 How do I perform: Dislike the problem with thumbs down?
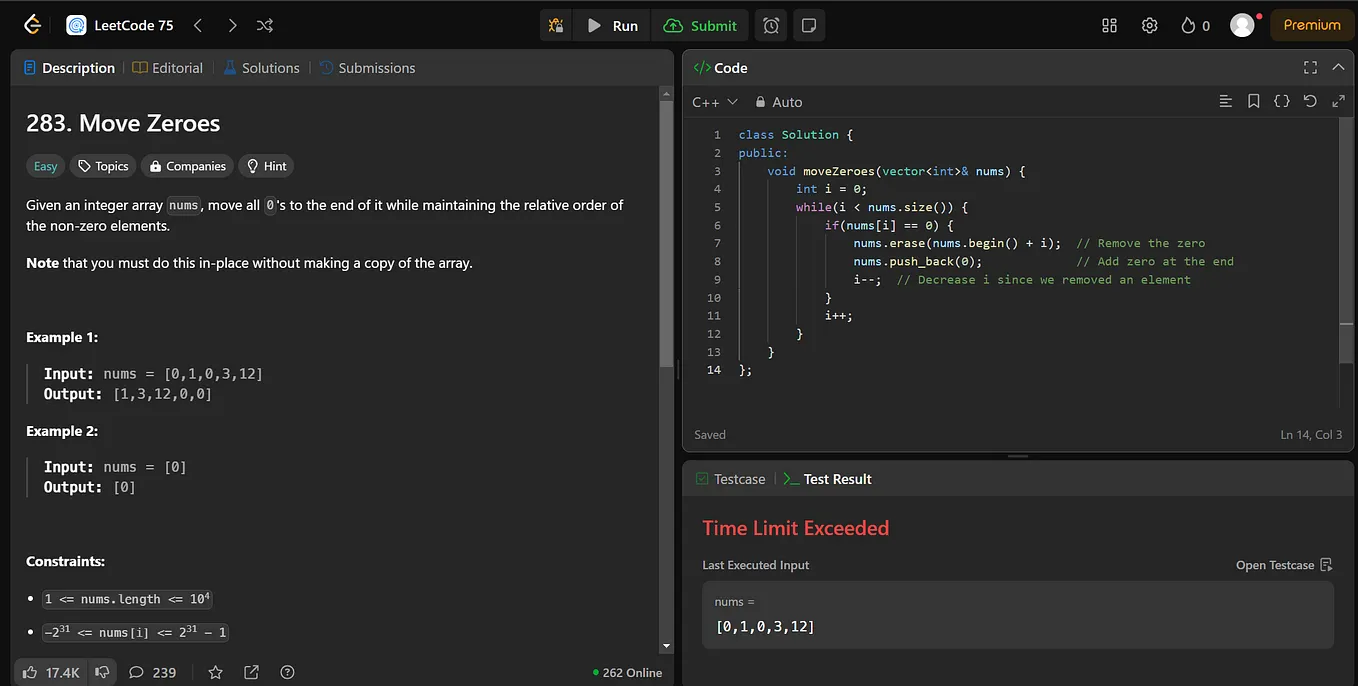[x=102, y=672]
